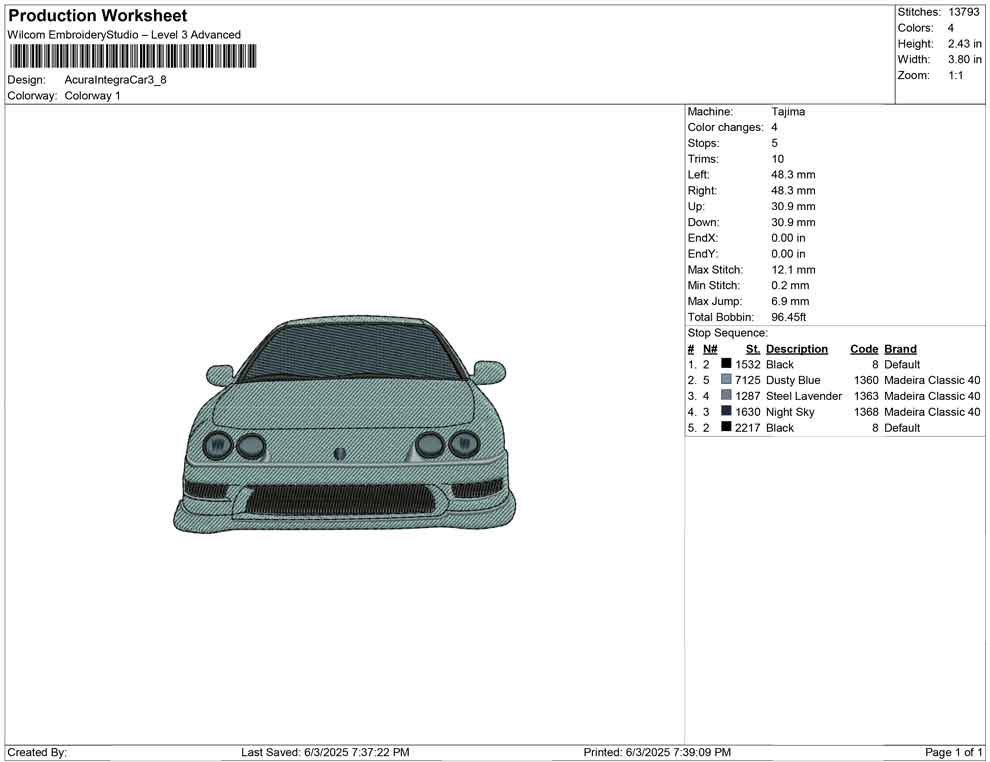Click the Acura car embroidery preview
This screenshot has width=990, height=762.
click(x=345, y=425)
